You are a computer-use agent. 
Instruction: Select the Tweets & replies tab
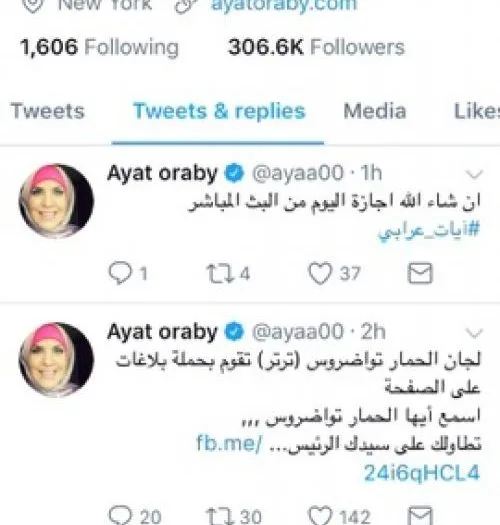coord(219,111)
